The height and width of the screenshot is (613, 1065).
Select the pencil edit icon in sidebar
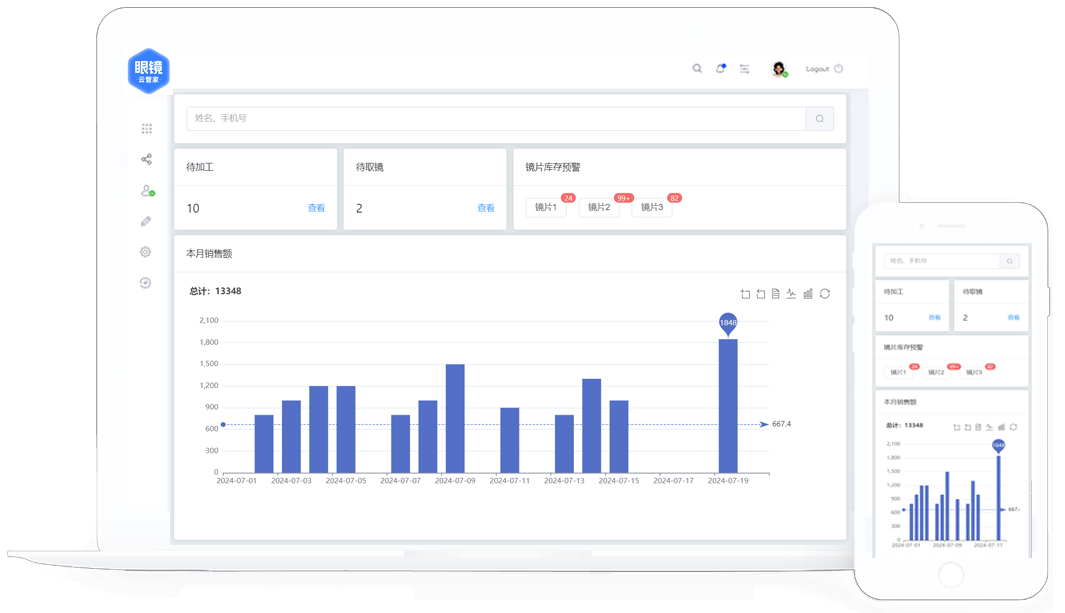pos(146,221)
